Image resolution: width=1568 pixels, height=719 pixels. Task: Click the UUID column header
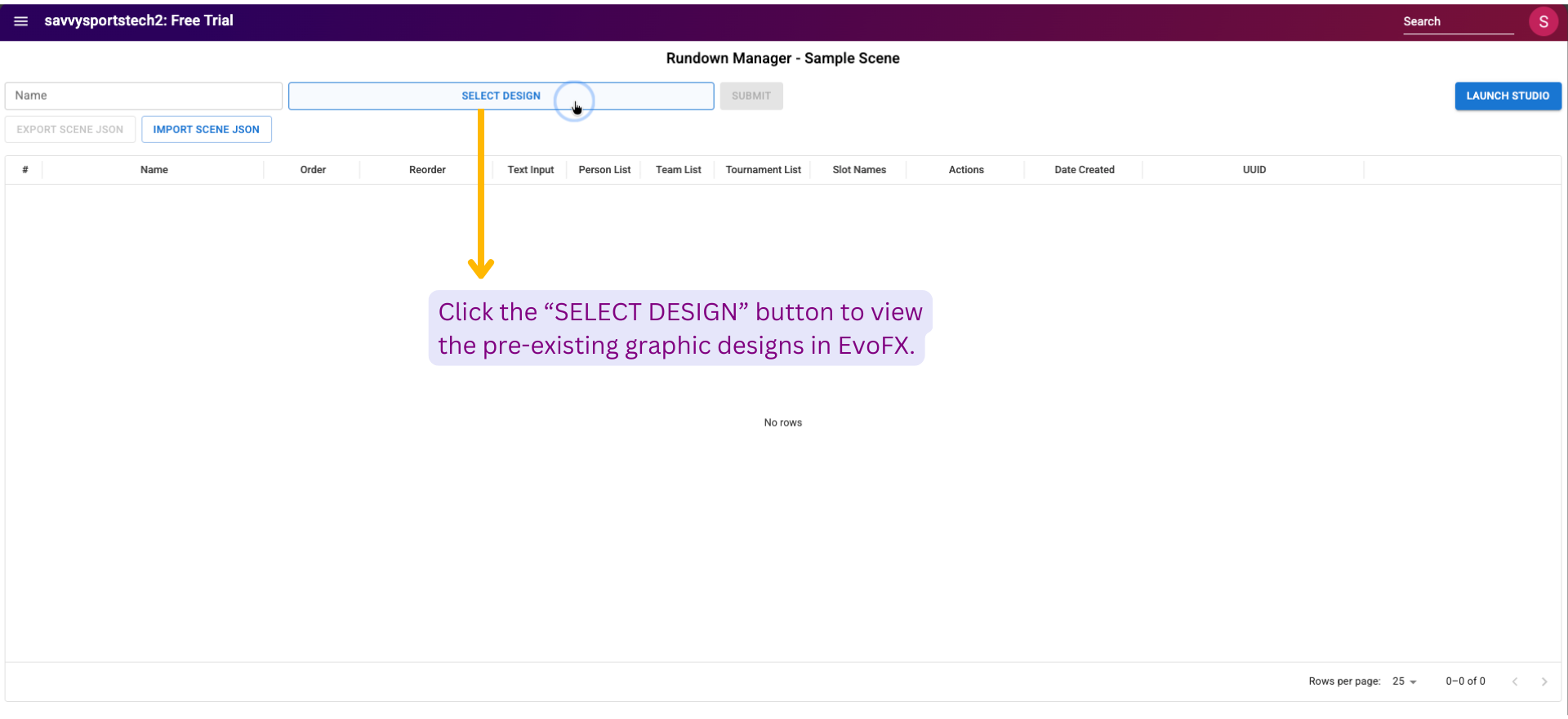point(1254,170)
